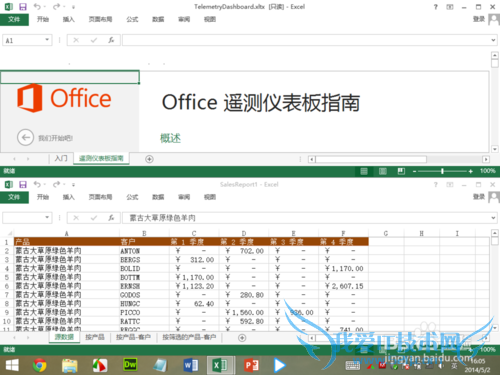
Task: Confirm entry in SalesReport1 formula bar
Action: click(x=94, y=218)
